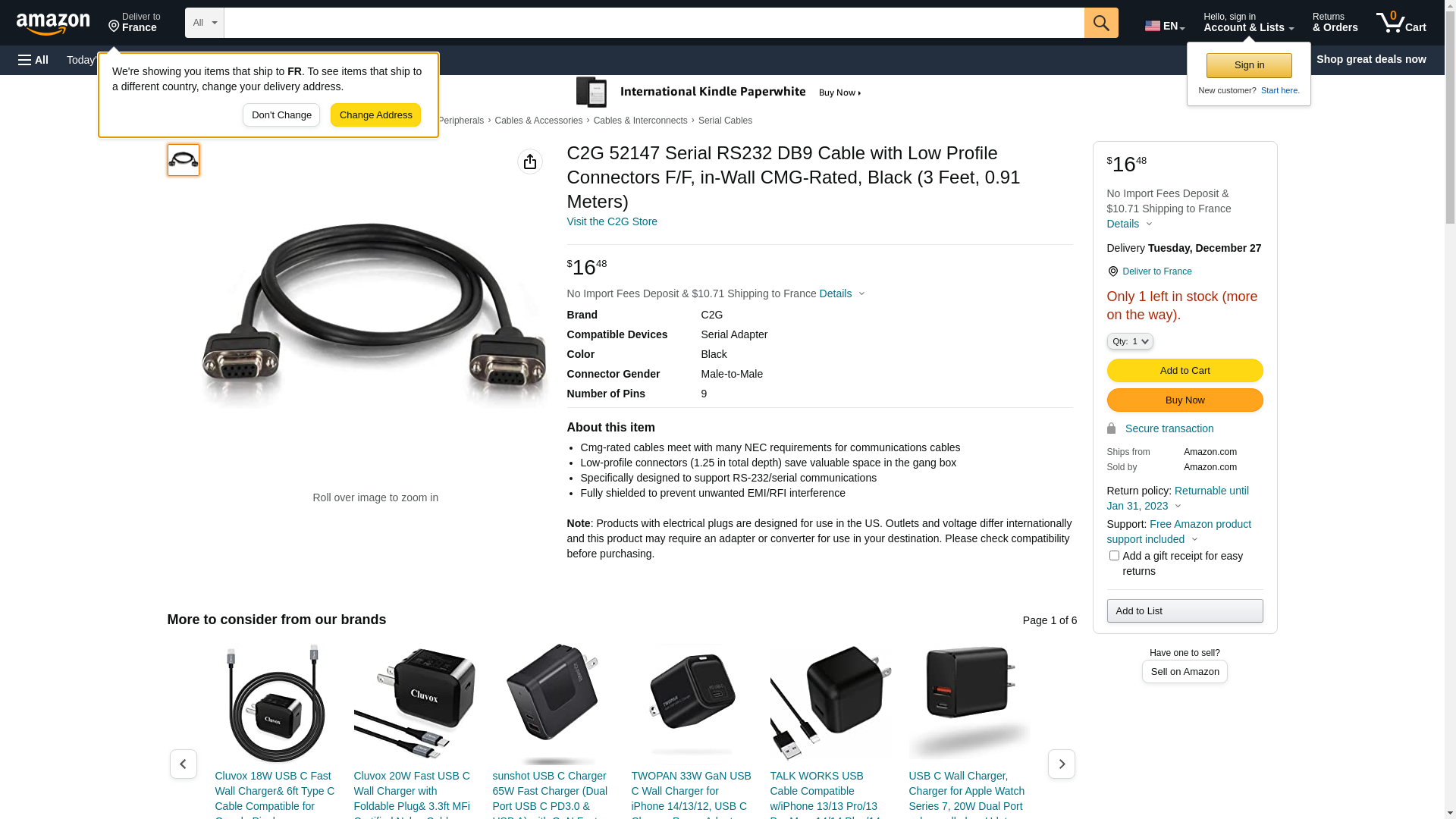The height and width of the screenshot is (819, 1456).
Task: Click the Amazon logo
Action: click(53, 24)
